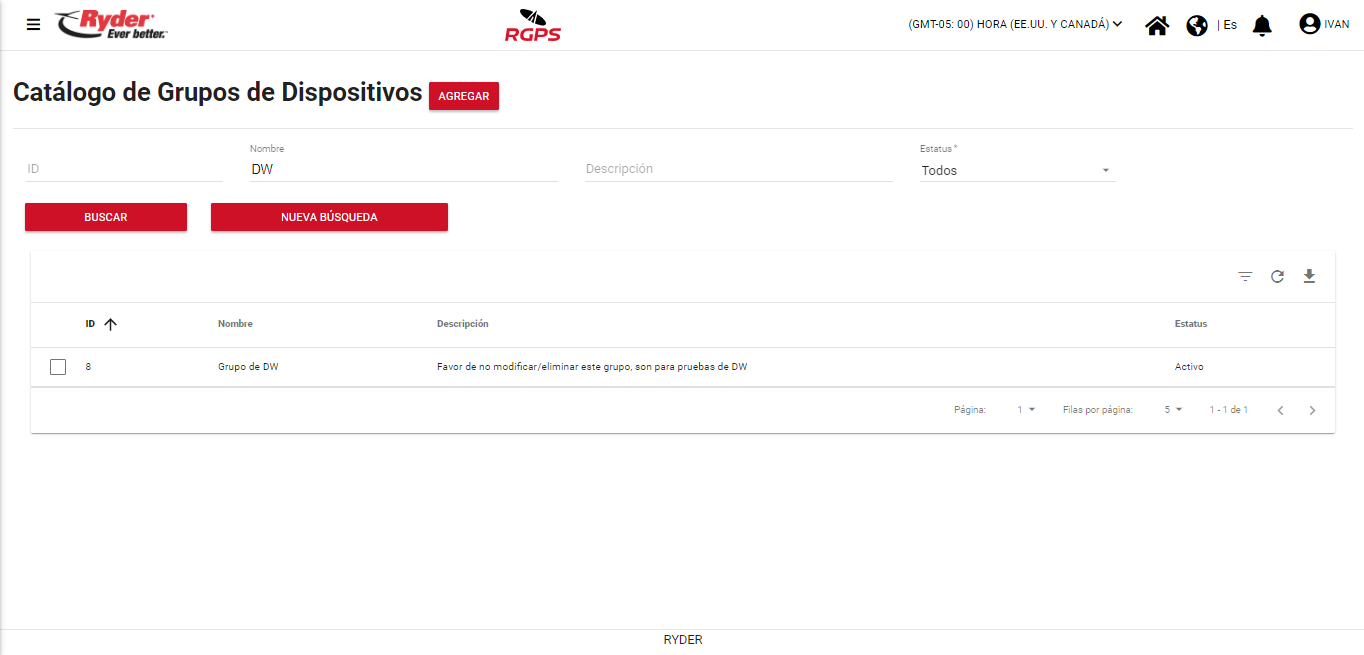
Task: Click the Buscar button
Action: (106, 217)
